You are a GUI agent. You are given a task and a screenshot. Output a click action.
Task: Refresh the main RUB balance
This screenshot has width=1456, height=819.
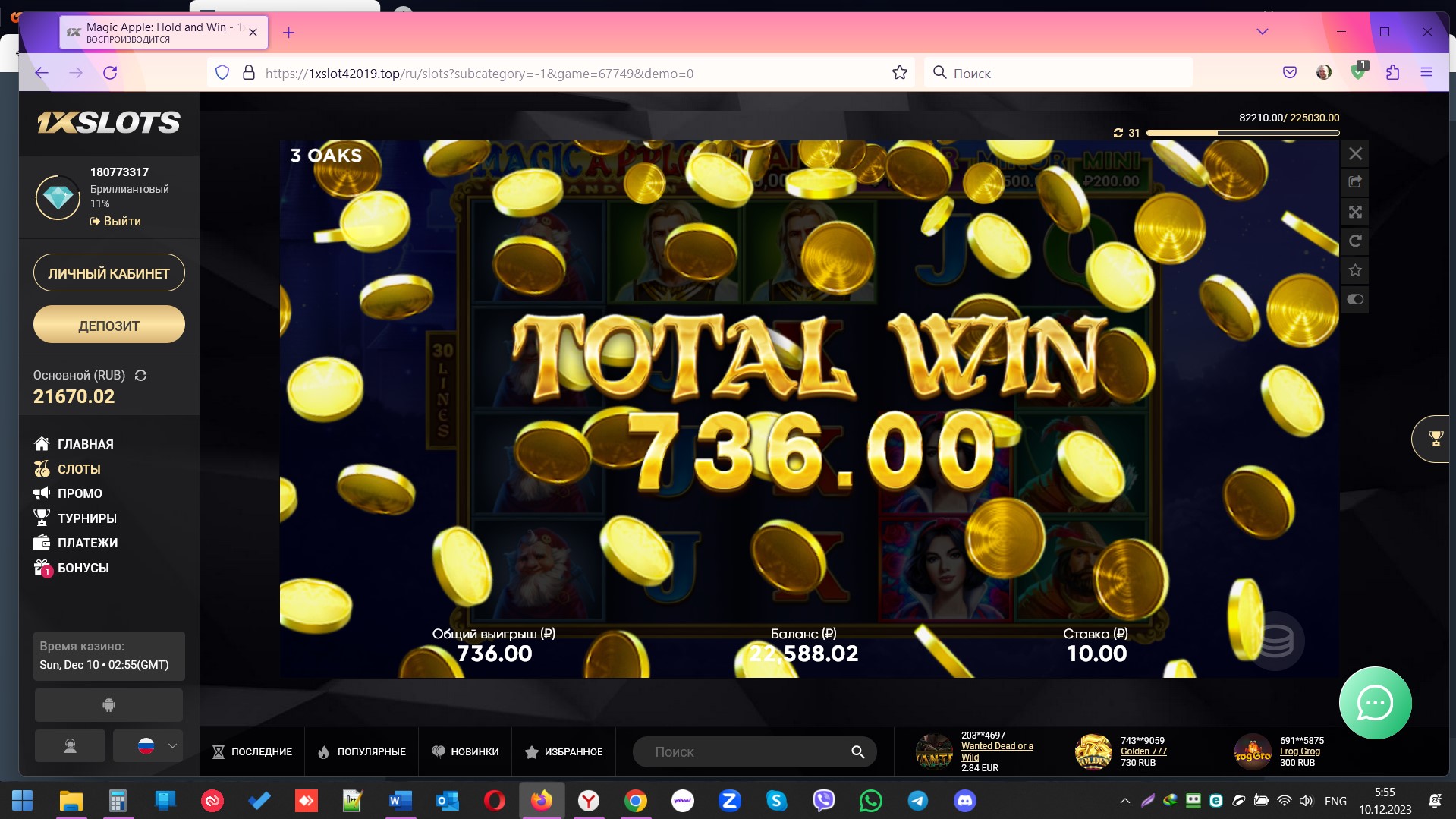[x=140, y=375]
